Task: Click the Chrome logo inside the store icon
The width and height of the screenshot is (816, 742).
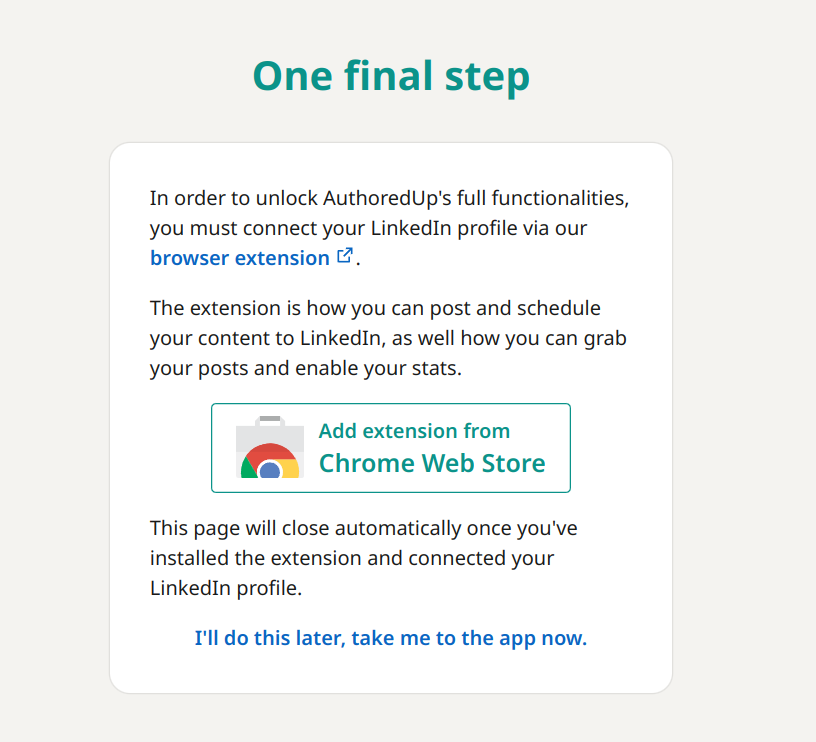Action: (270, 460)
